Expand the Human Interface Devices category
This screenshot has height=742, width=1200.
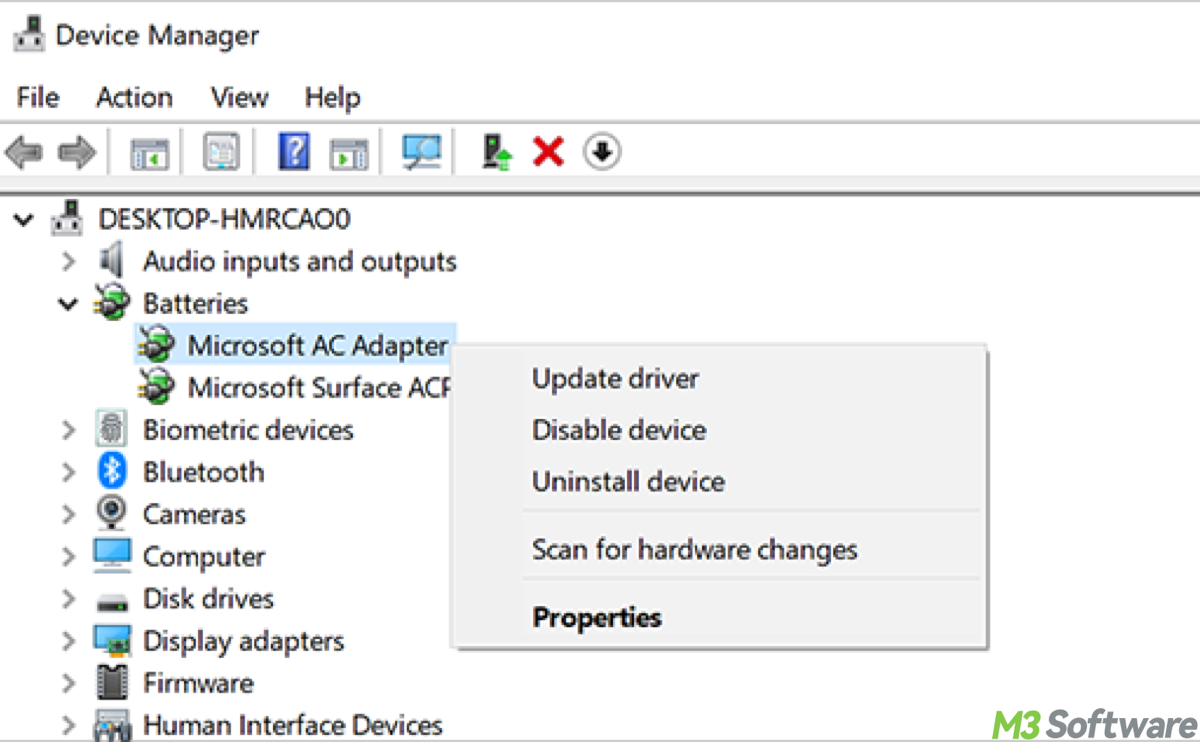coord(68,724)
